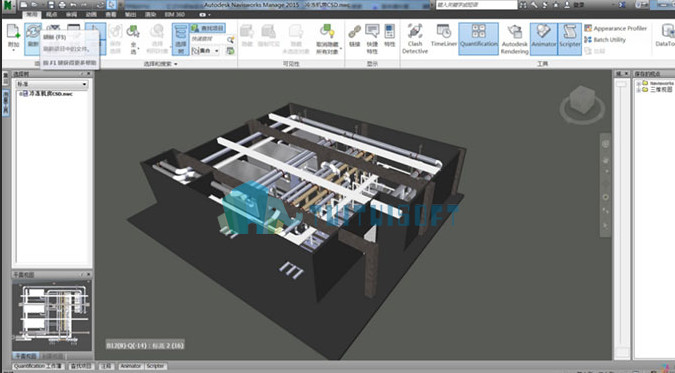
Task: Toggle the Animator window button
Action: [x=543, y=39]
